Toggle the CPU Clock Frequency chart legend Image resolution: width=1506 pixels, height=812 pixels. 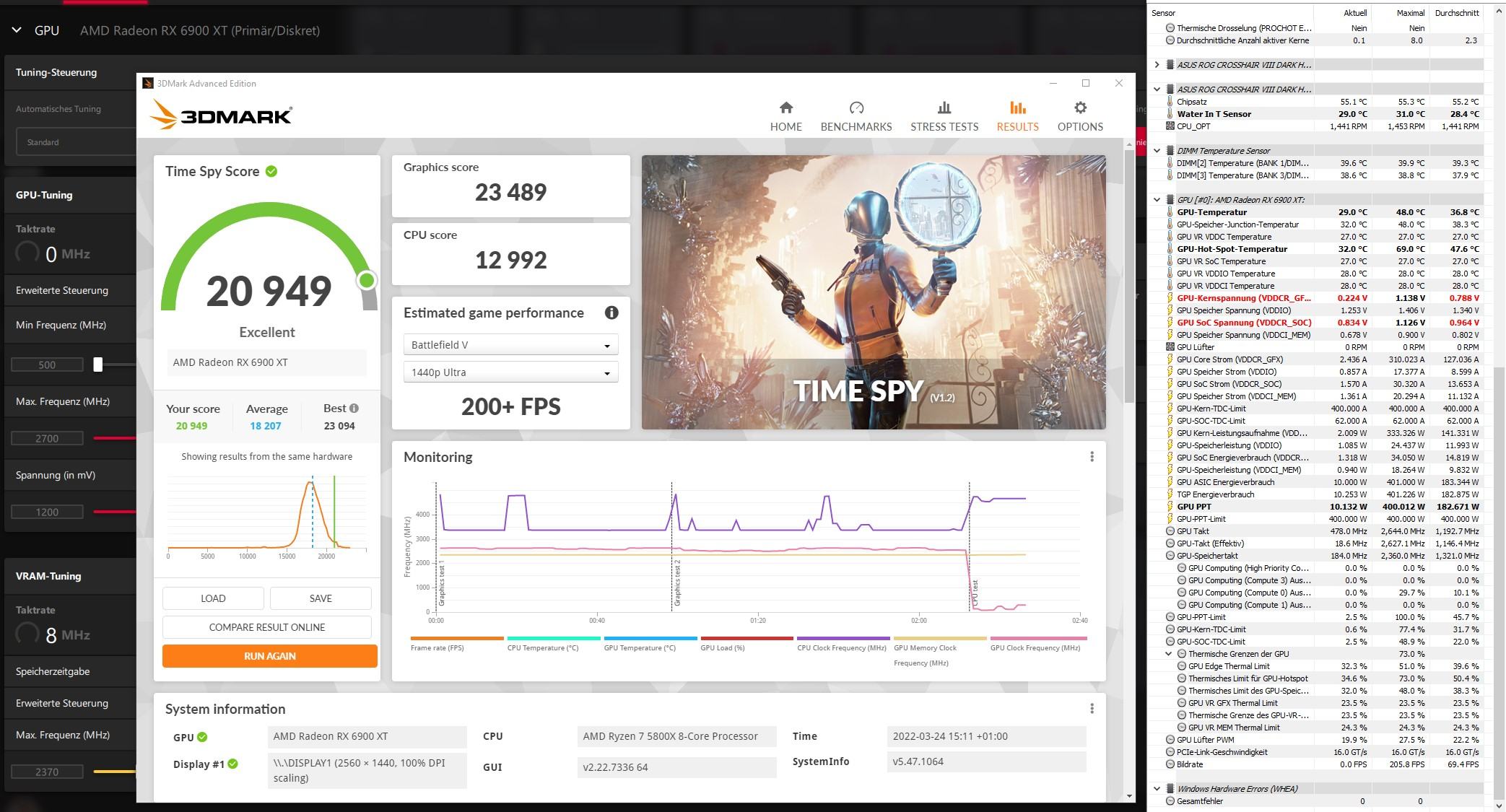pos(843,644)
